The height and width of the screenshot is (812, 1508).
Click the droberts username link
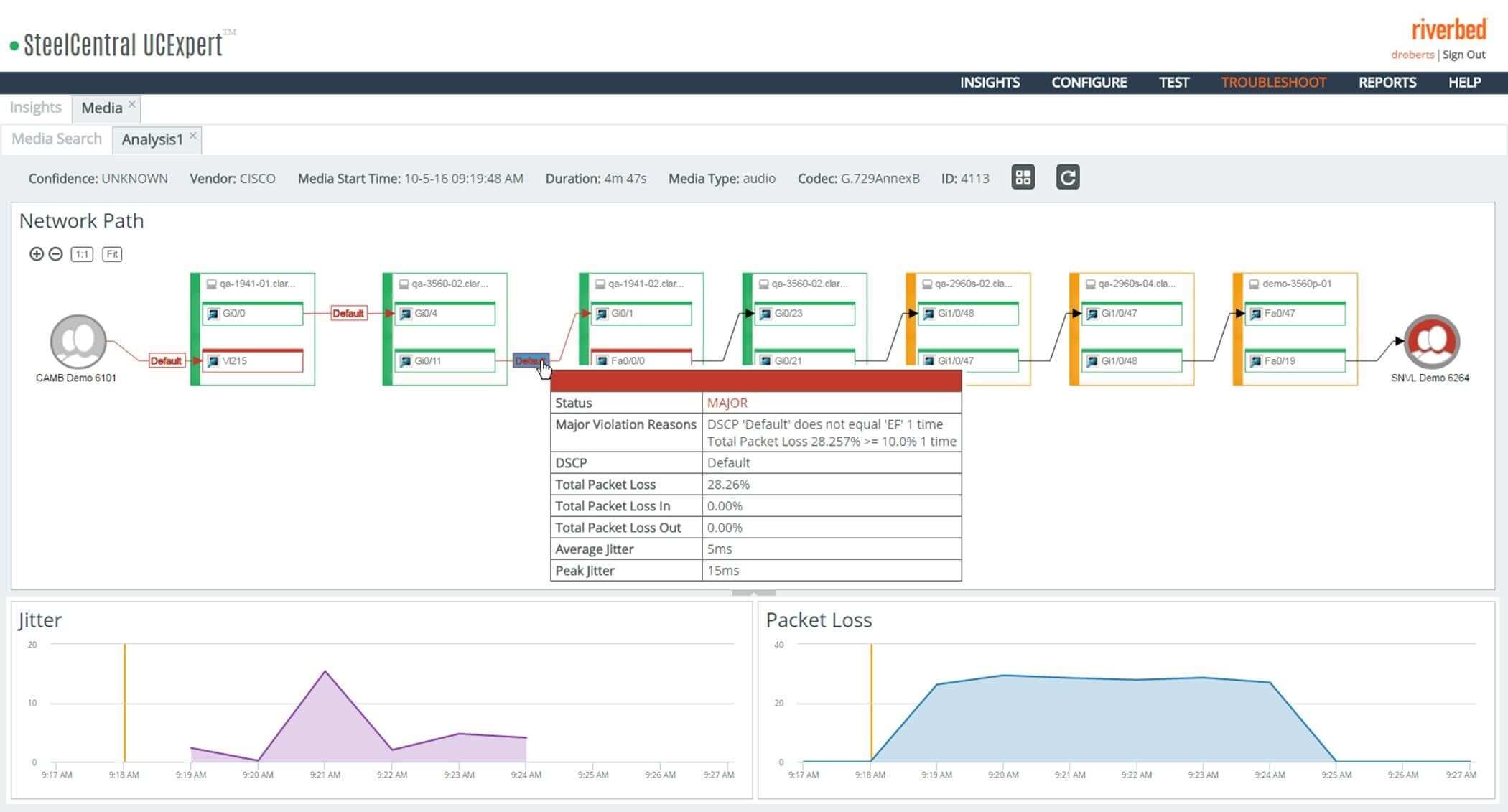[x=1412, y=55]
